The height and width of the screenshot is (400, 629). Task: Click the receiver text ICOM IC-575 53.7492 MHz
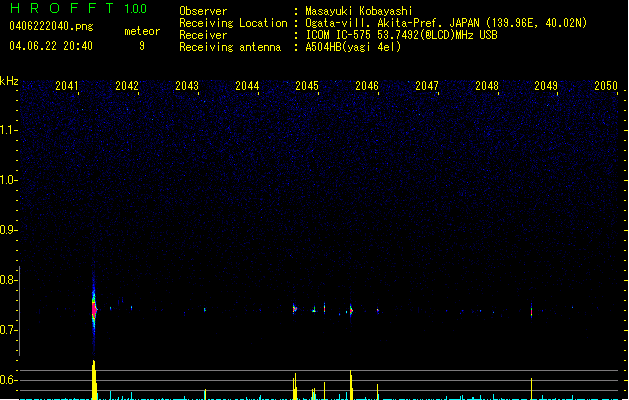402,35
